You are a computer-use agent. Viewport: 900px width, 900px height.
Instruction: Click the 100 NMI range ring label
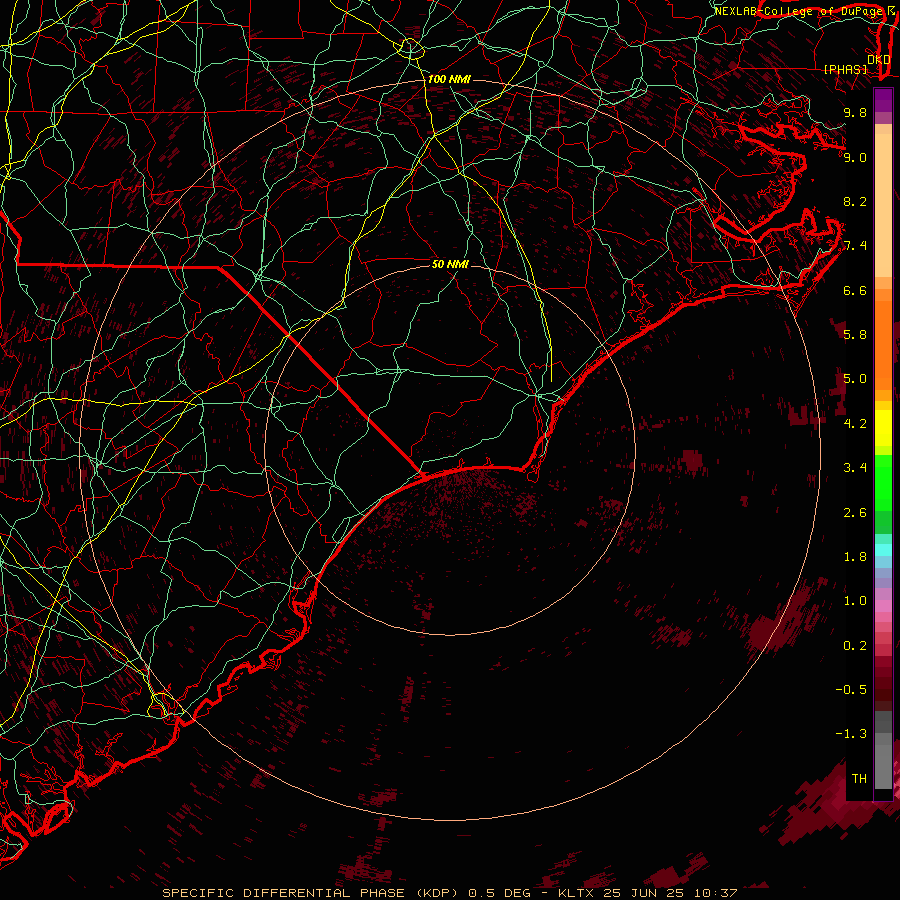pos(449,79)
